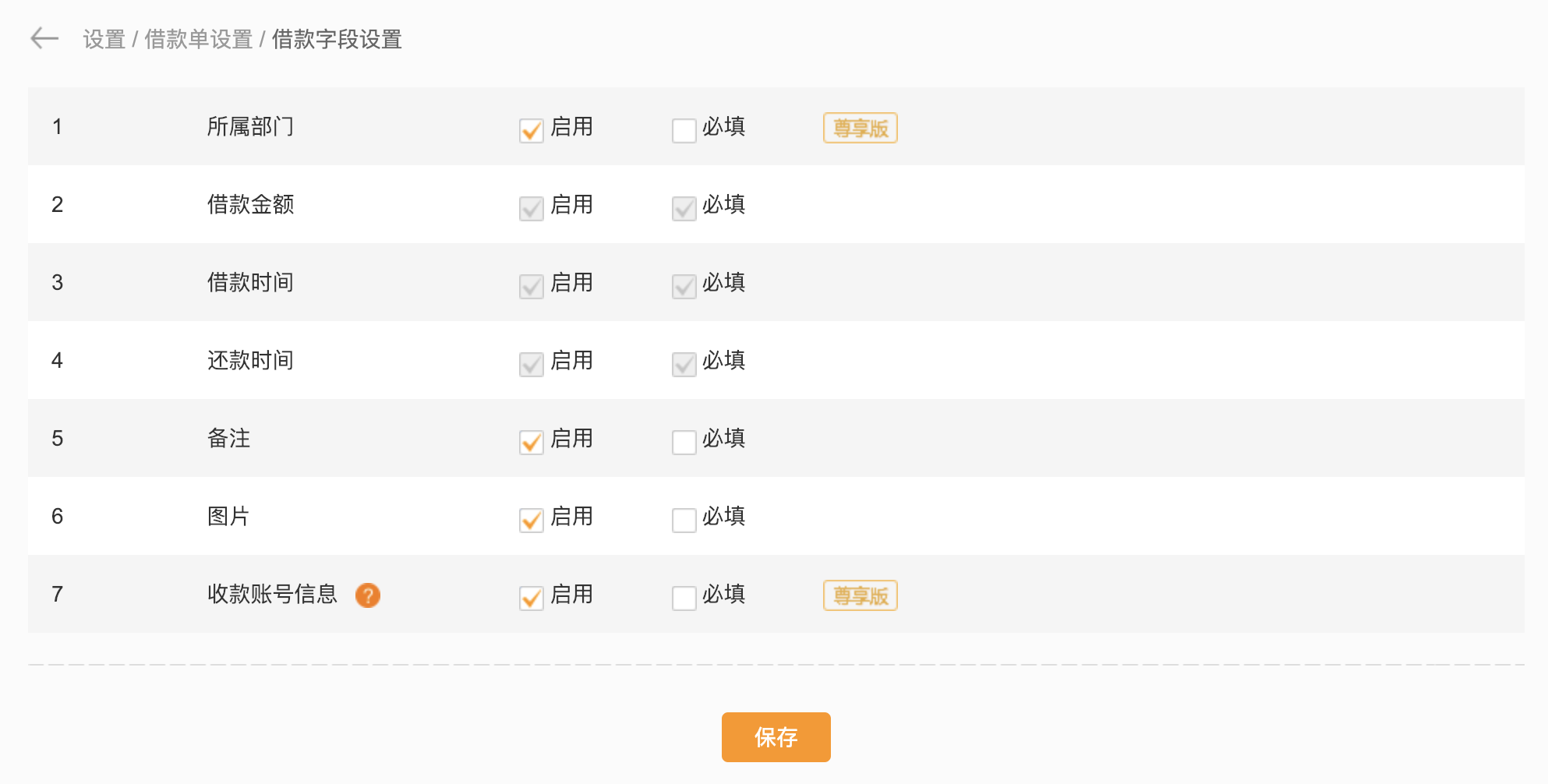Open 借款单设置 breadcrumb link
This screenshot has height=784, width=1548.
tap(199, 39)
